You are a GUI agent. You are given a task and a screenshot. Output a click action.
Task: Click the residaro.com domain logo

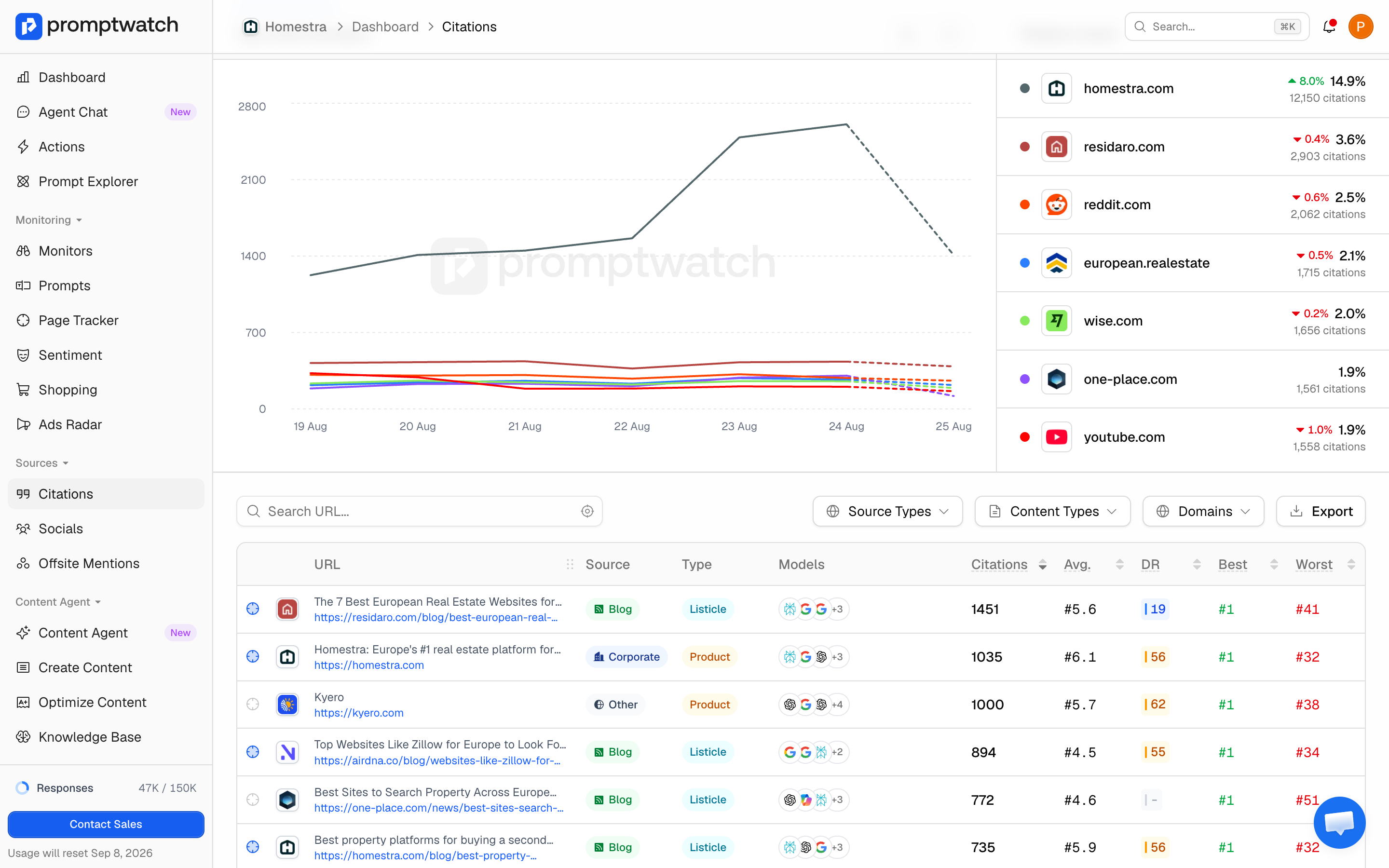1056,147
